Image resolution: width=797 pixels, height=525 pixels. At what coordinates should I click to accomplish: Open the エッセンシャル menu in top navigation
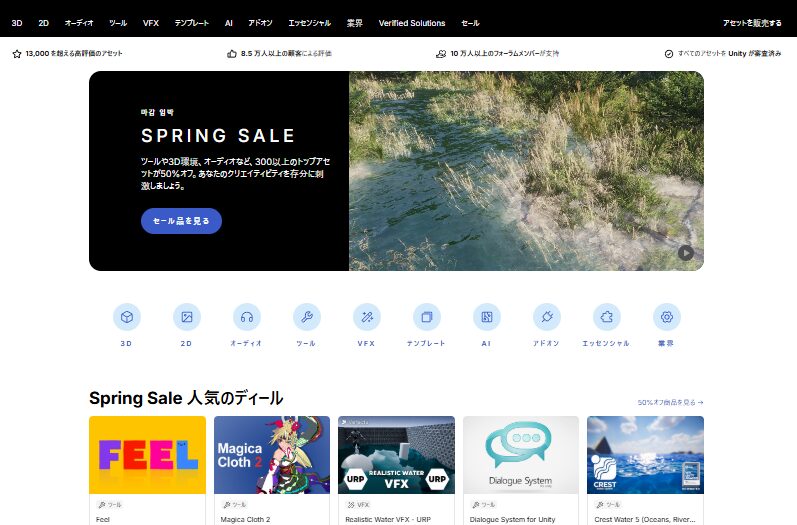coord(310,23)
